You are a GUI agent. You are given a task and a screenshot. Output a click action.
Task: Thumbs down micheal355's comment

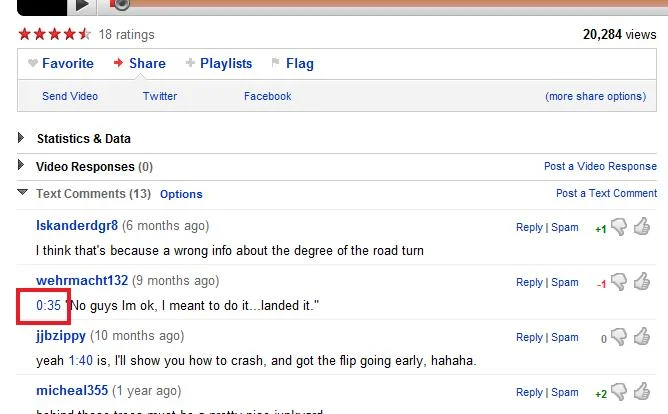click(x=619, y=393)
